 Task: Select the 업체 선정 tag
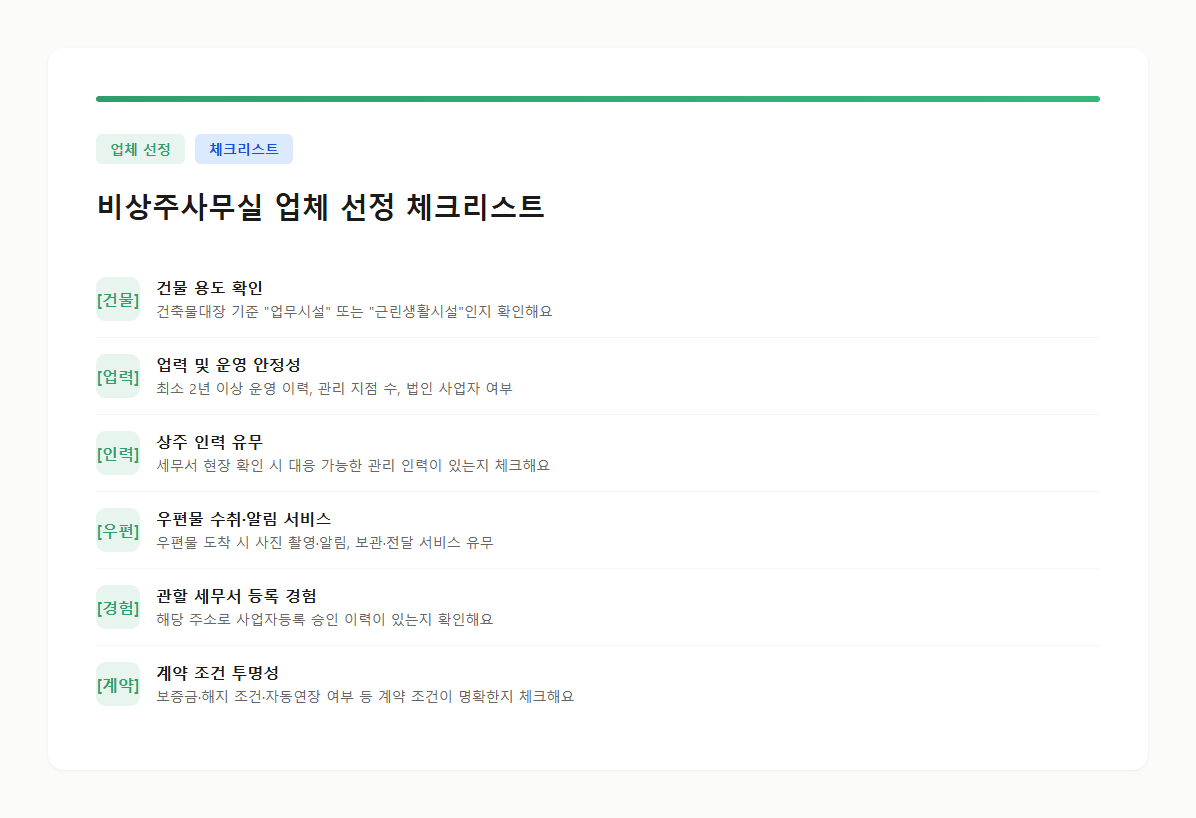pos(140,148)
